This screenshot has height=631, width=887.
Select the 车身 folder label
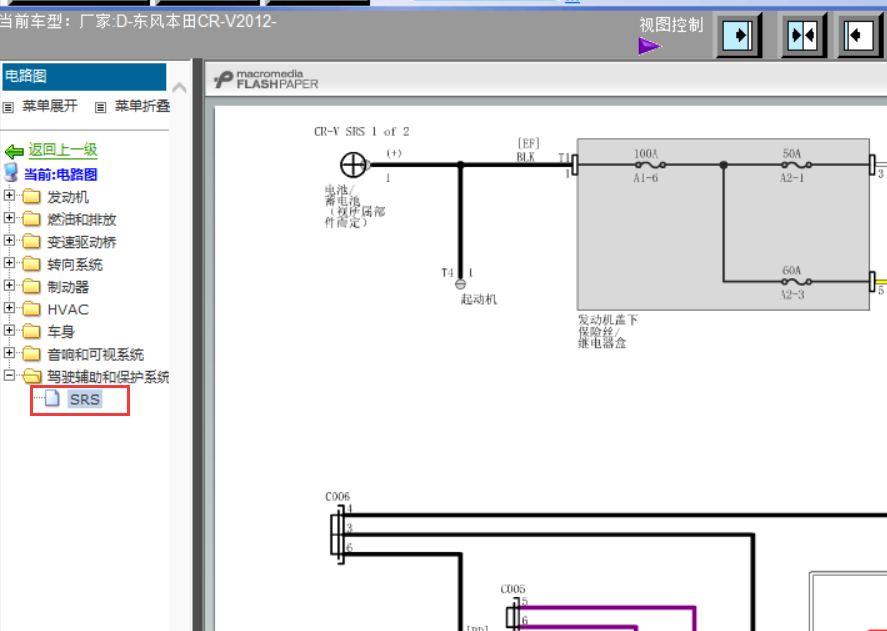coord(61,332)
